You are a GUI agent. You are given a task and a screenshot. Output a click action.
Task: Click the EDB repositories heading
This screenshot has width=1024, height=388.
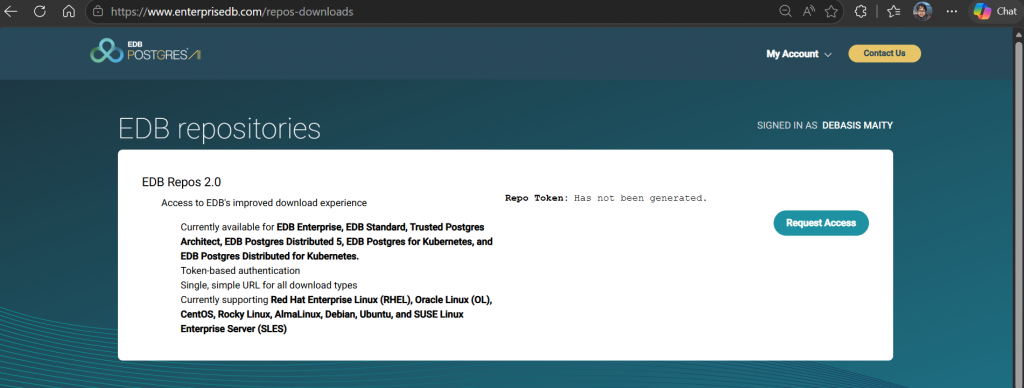219,129
